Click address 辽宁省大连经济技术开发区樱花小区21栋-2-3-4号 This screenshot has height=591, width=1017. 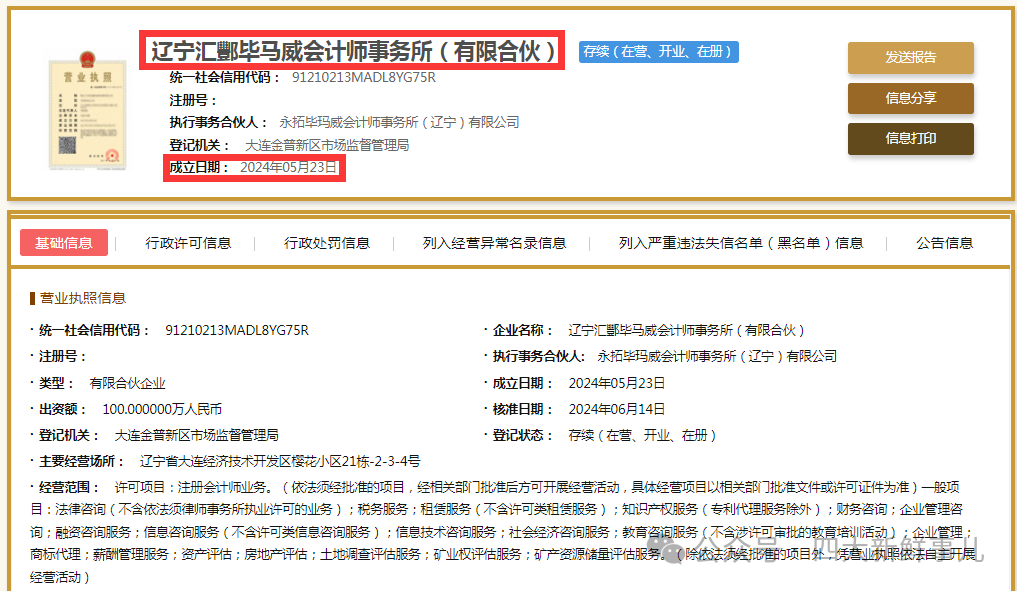pyautogui.click(x=280, y=461)
